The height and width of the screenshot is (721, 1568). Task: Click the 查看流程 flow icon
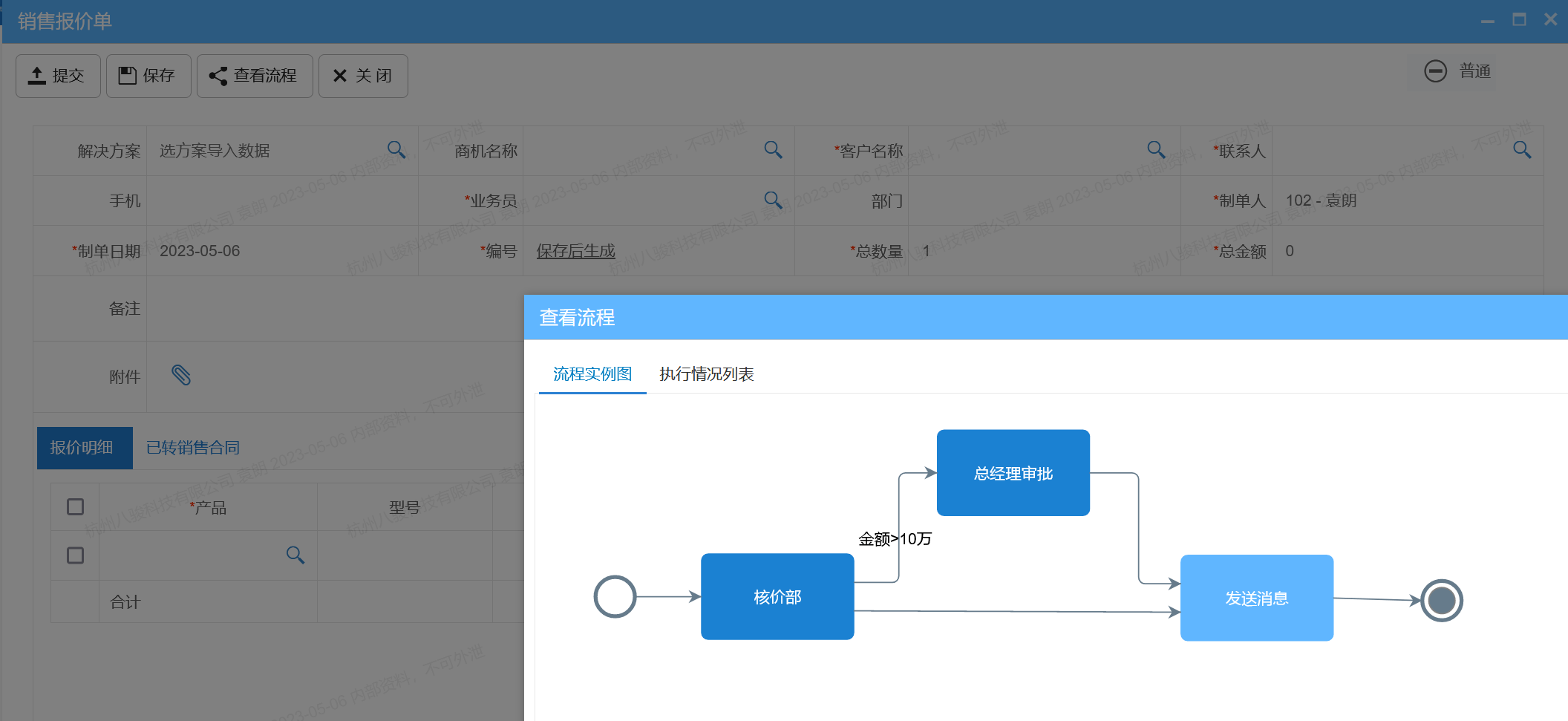click(217, 75)
